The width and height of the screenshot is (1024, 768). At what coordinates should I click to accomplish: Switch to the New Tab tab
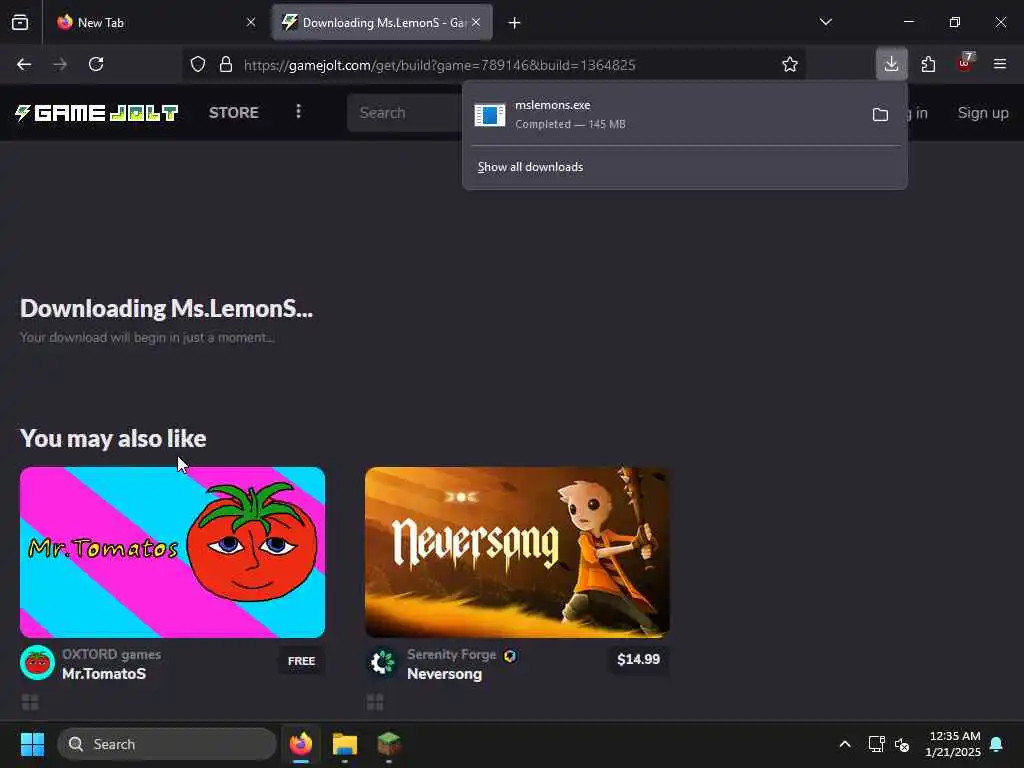point(155,22)
